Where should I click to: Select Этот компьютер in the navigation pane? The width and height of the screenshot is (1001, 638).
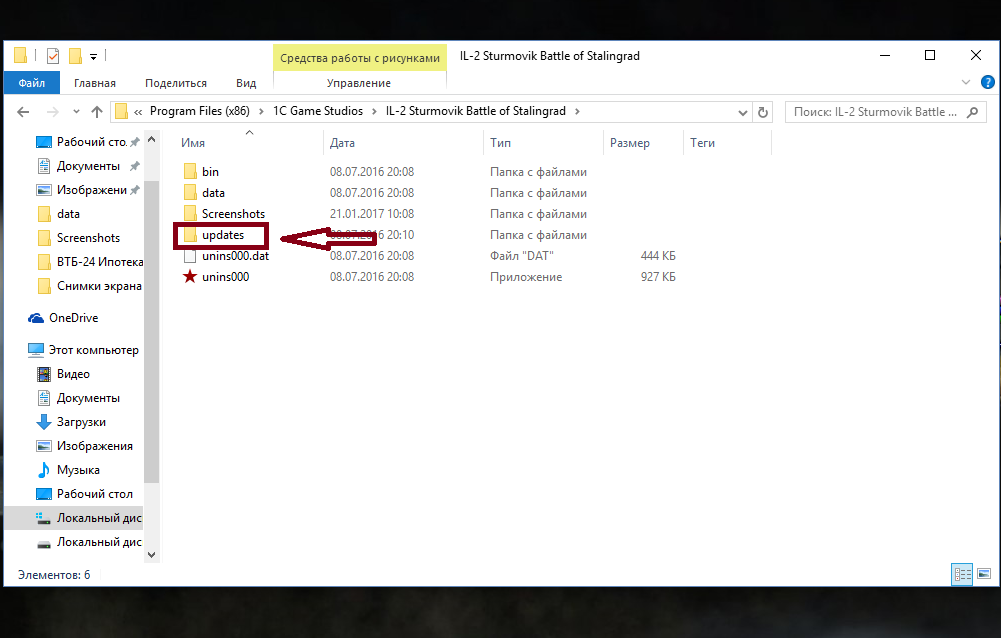tap(93, 350)
